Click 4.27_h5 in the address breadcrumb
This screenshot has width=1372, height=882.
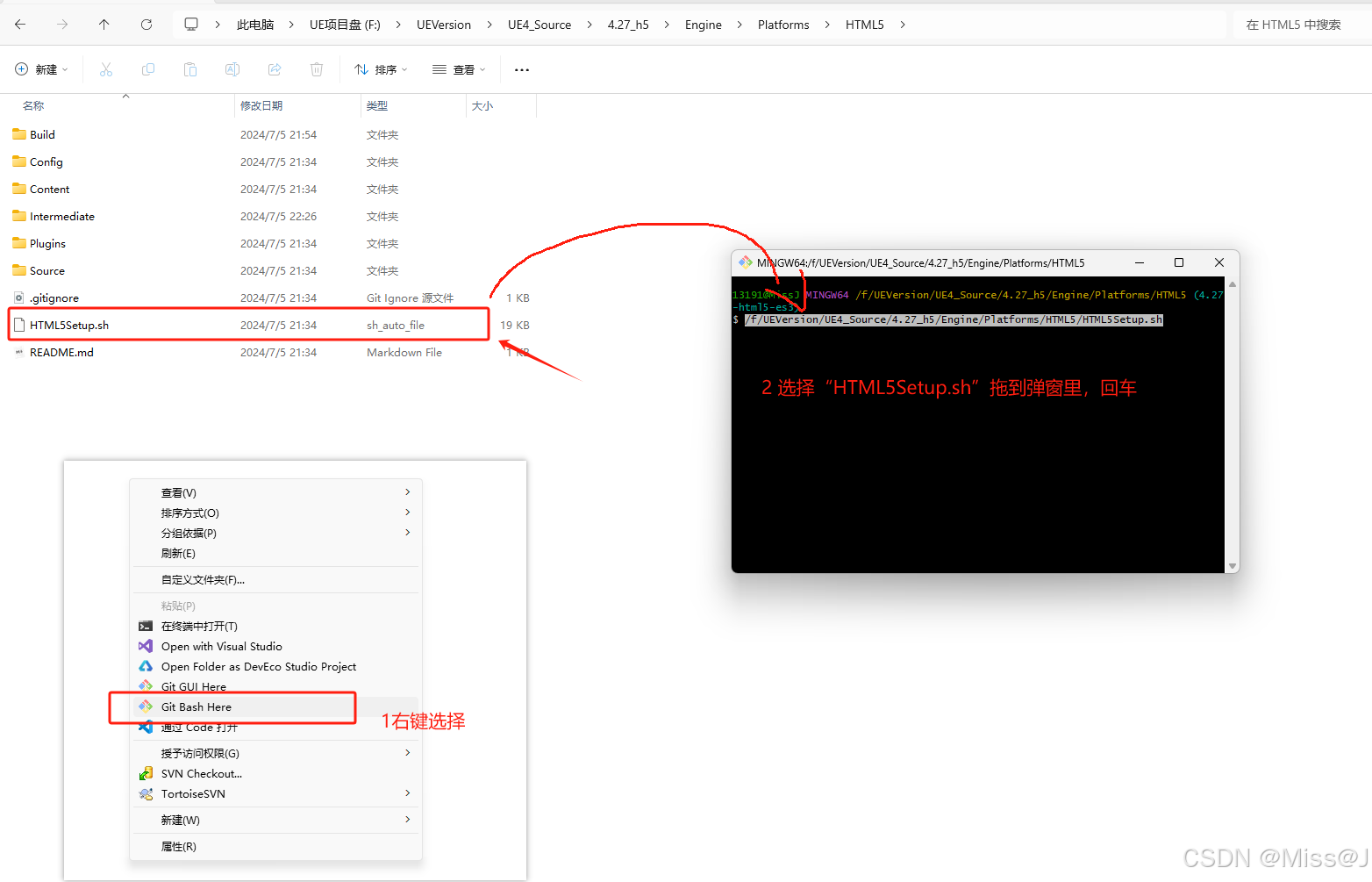point(628,25)
